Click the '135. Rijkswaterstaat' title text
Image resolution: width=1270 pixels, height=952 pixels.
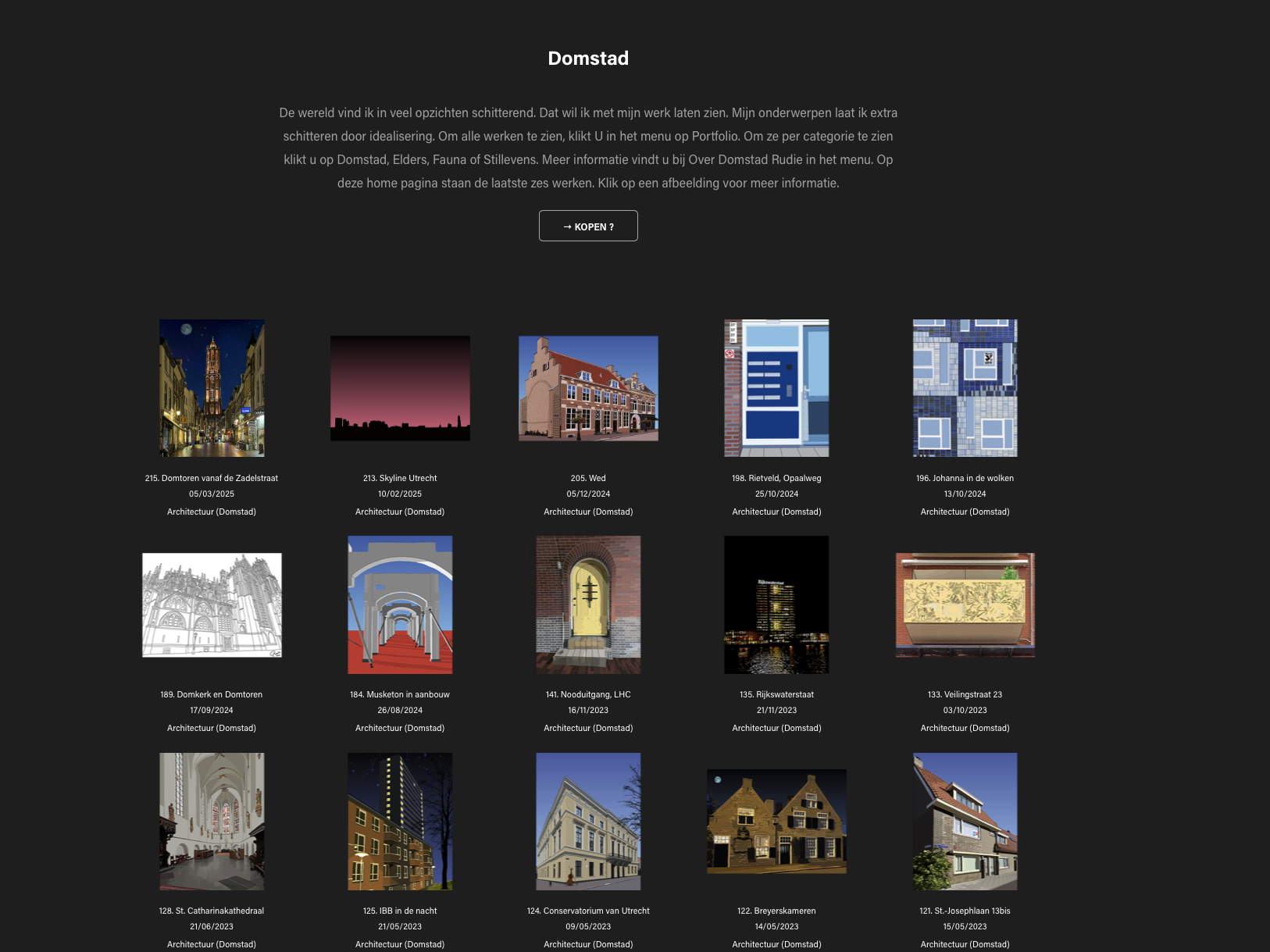point(776,694)
